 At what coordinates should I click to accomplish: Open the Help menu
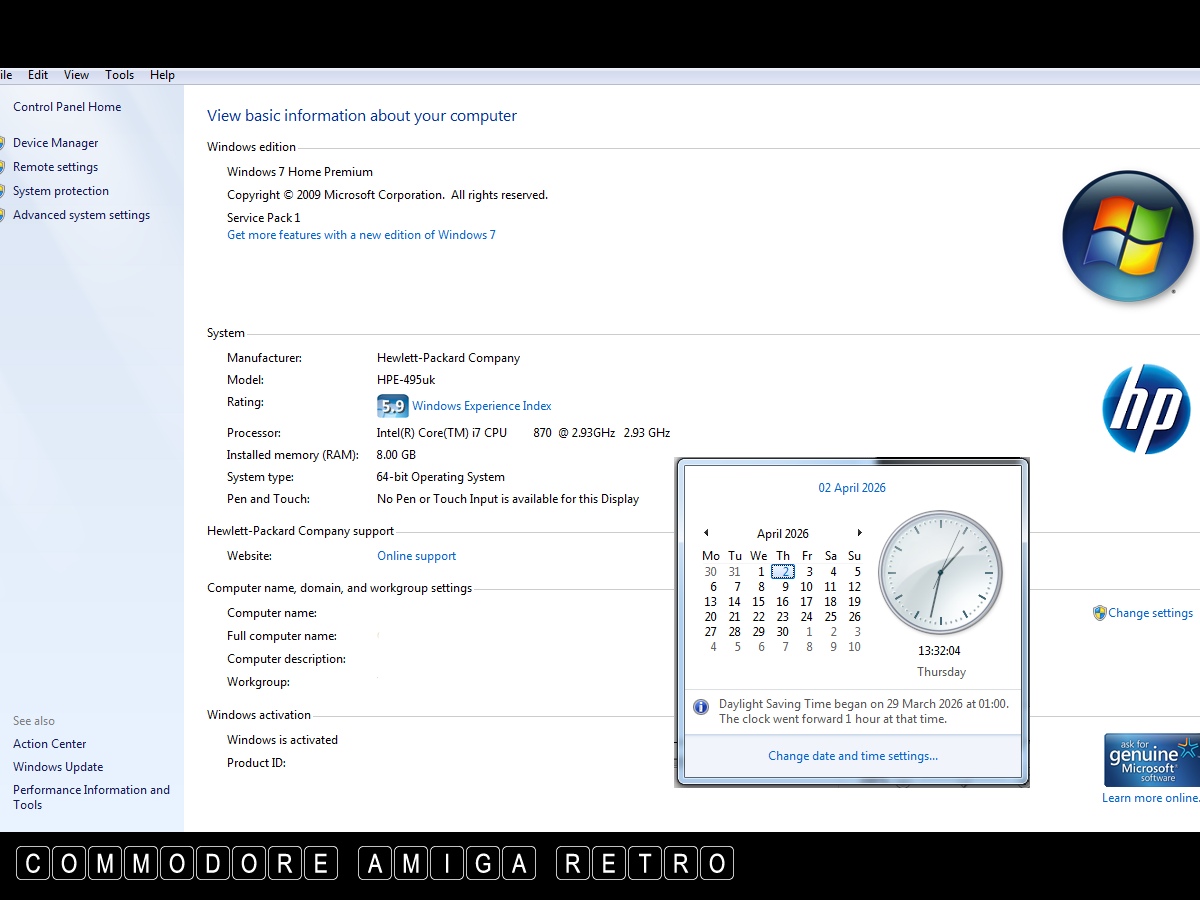coord(162,75)
